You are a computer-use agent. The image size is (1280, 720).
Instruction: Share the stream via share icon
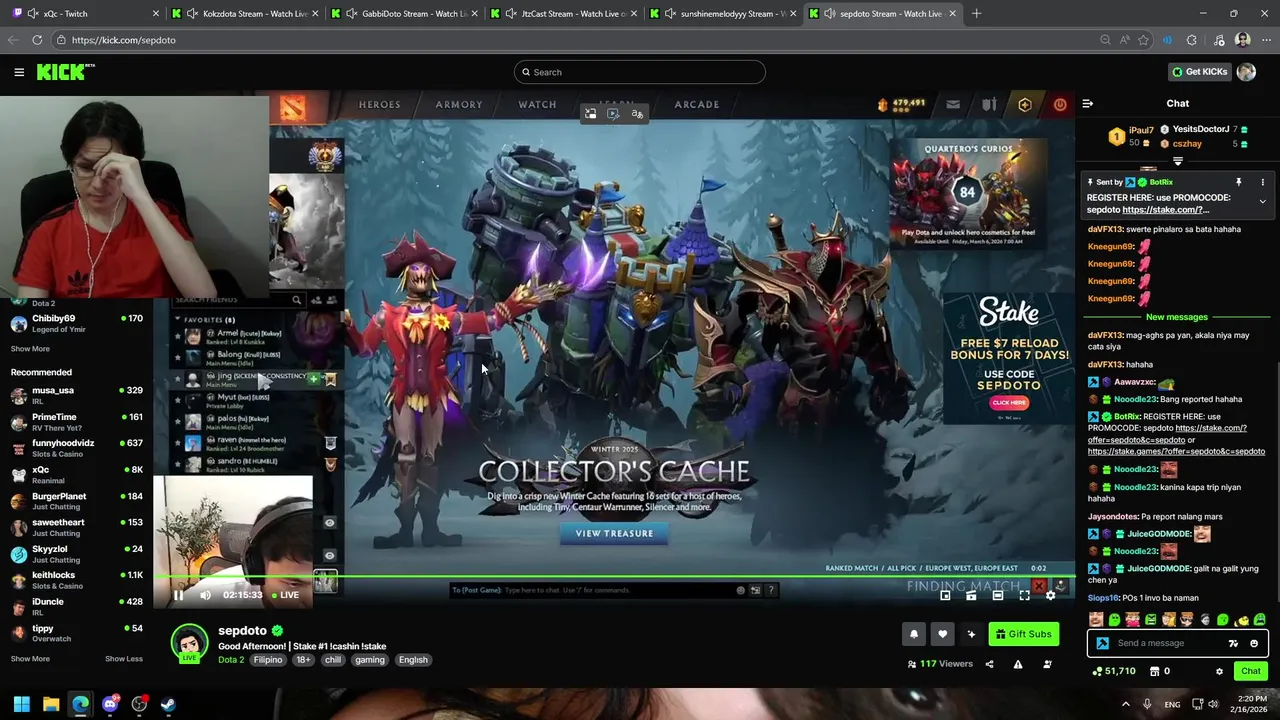tap(989, 664)
